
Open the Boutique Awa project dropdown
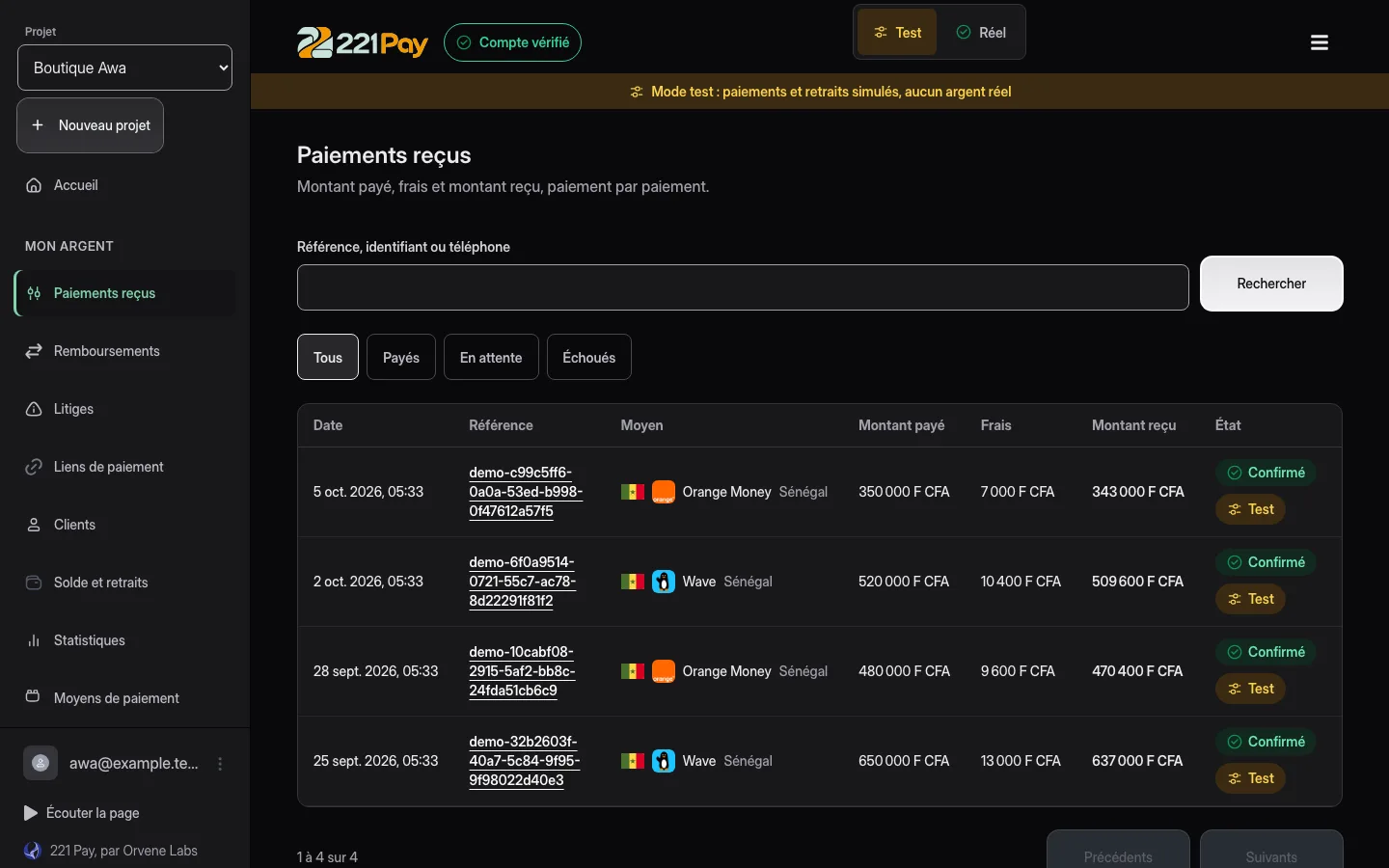(x=124, y=68)
